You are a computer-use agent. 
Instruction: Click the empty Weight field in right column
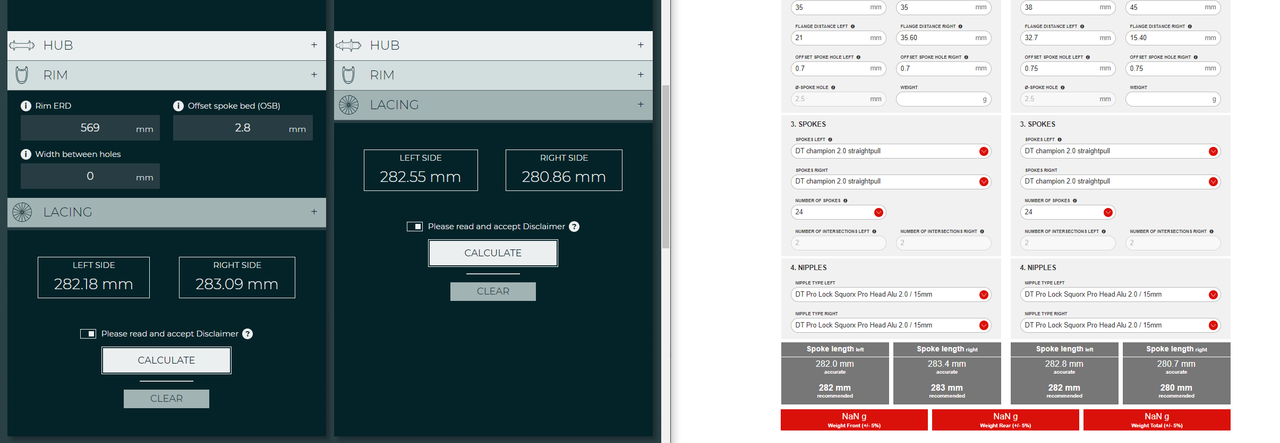tap(1174, 99)
